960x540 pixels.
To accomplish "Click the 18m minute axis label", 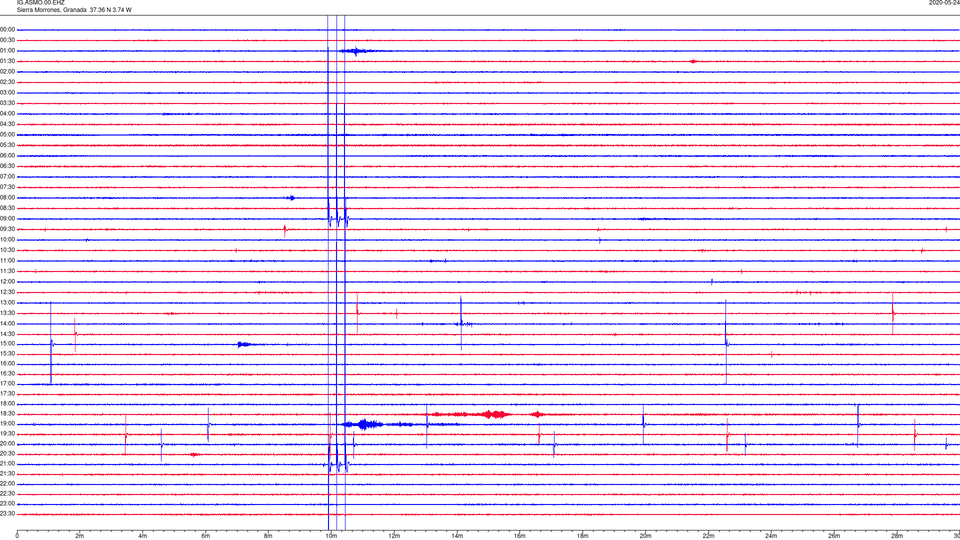I will (x=583, y=536).
